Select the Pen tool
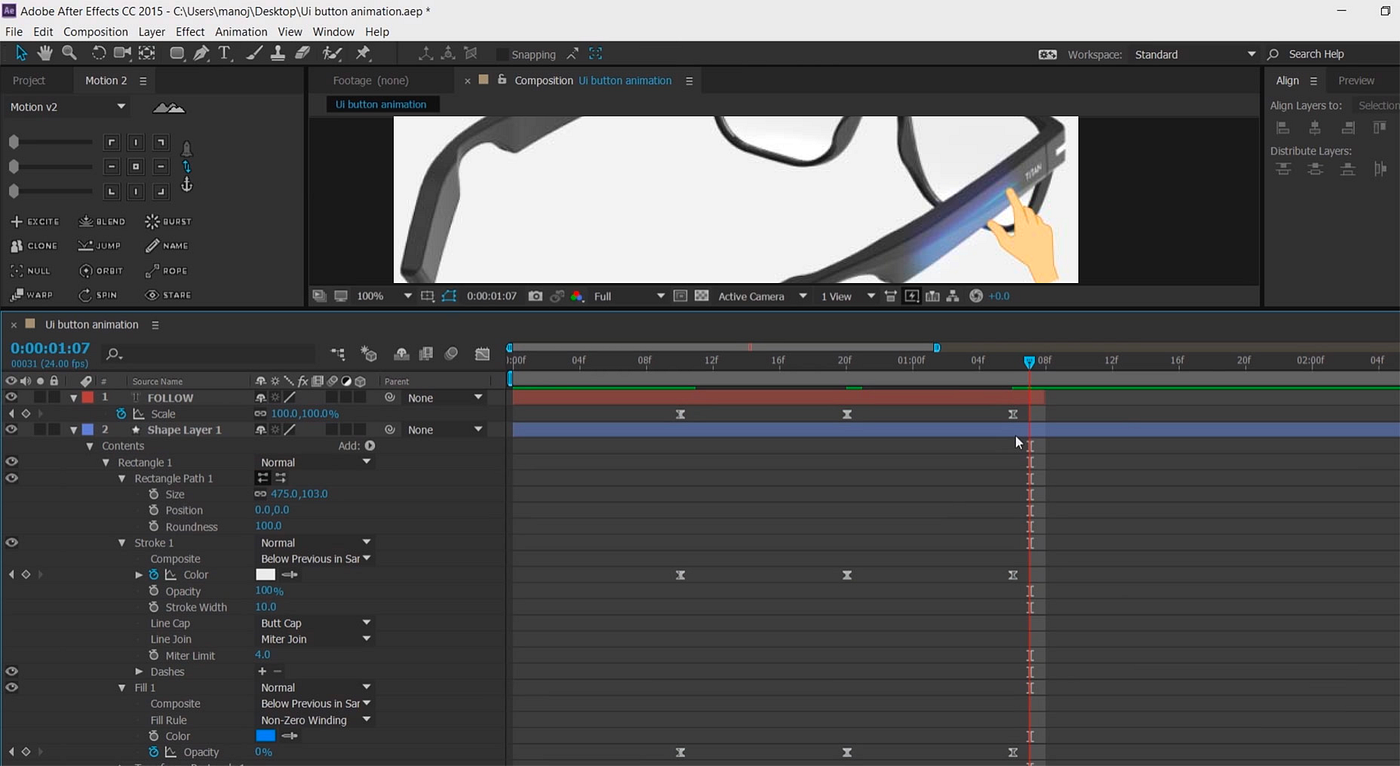The image size is (1400, 766). point(202,53)
